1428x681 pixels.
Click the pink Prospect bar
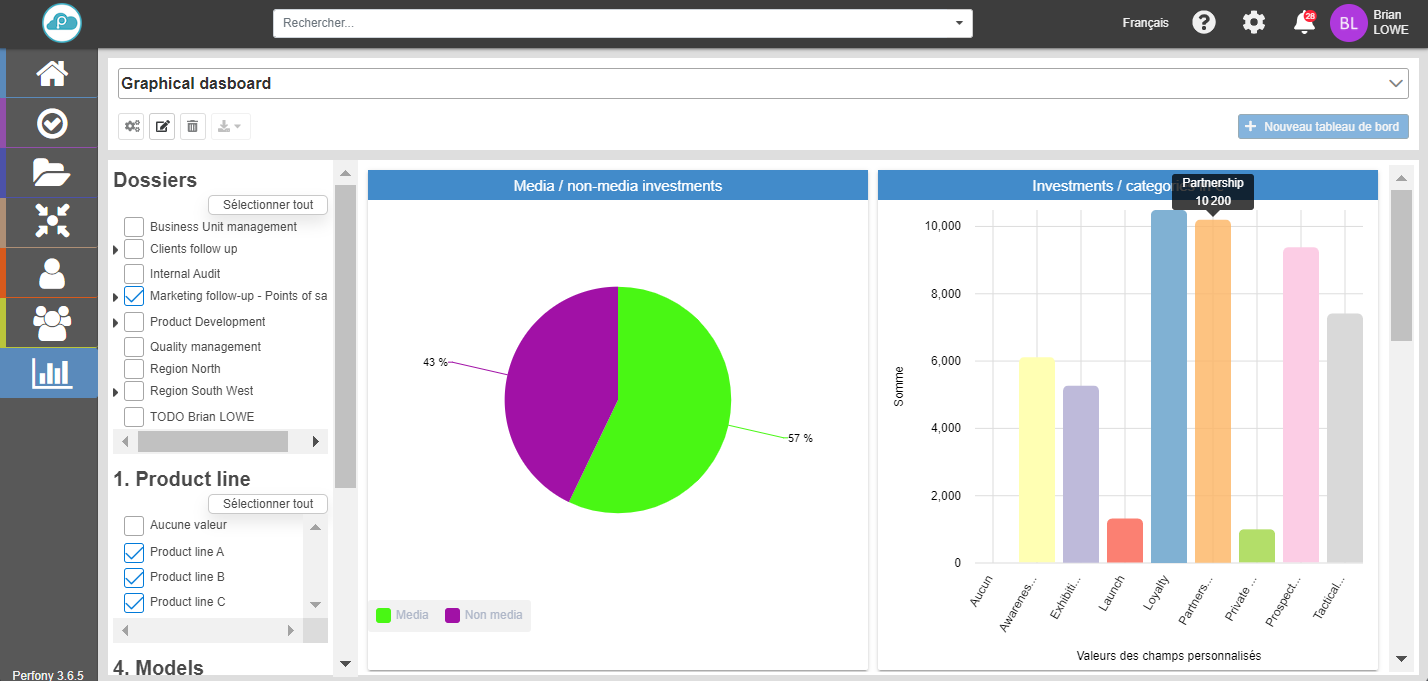click(1301, 405)
